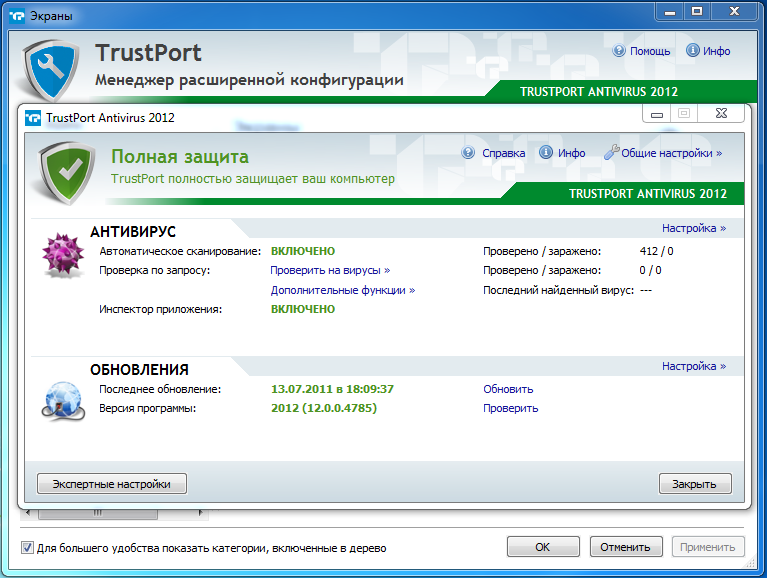Image resolution: width=767 pixels, height=578 pixels.
Task: Click last update date 13.07.2011 в 18:09:37
Action: tap(332, 389)
